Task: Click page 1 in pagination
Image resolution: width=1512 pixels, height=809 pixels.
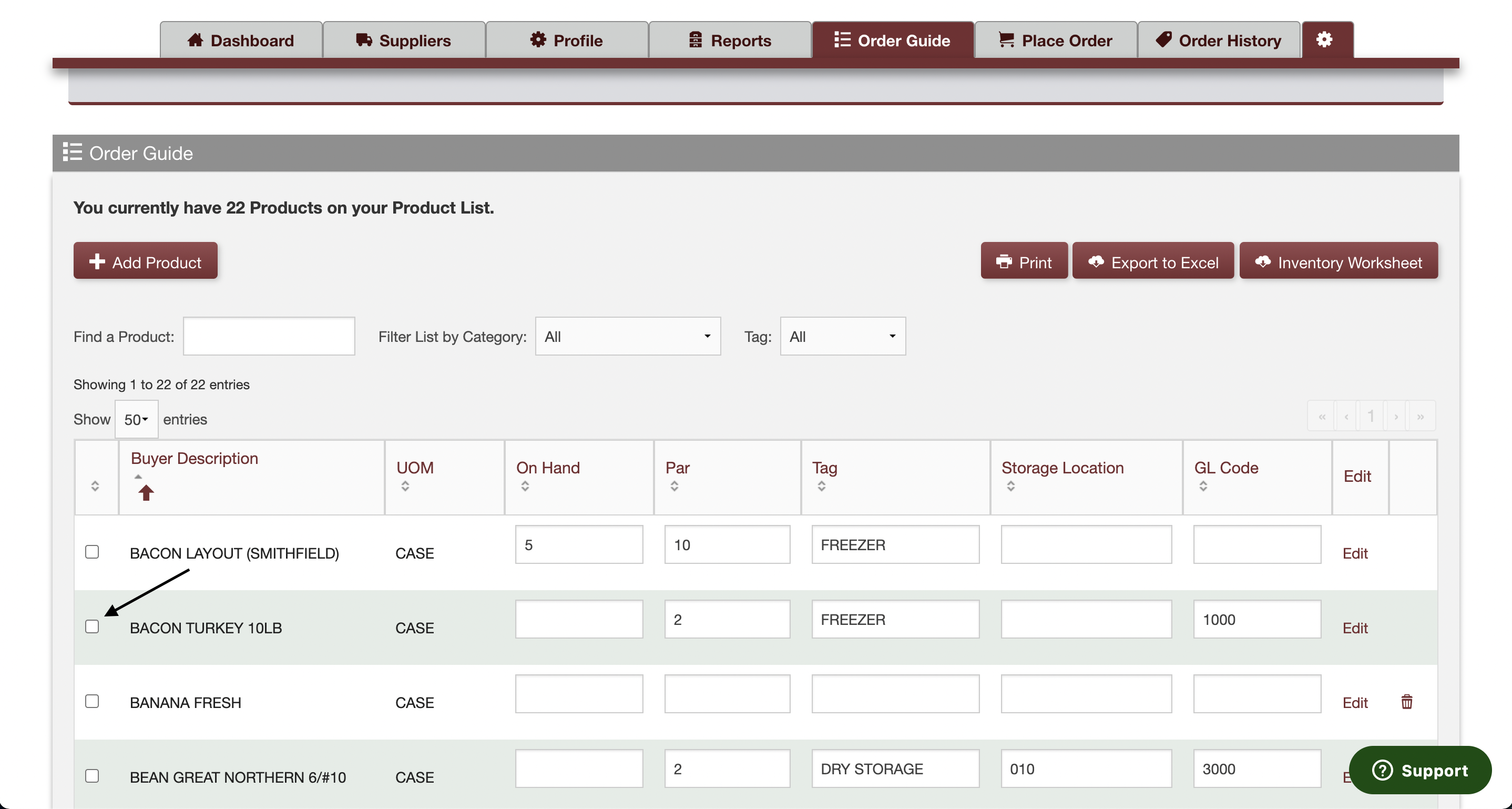Action: click(x=1371, y=416)
